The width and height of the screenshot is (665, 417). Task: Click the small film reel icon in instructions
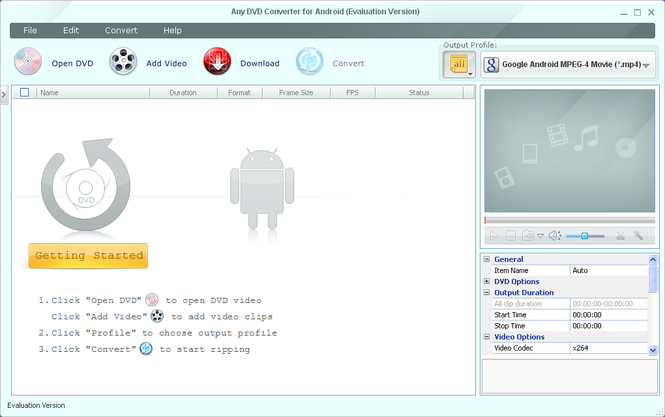[157, 316]
